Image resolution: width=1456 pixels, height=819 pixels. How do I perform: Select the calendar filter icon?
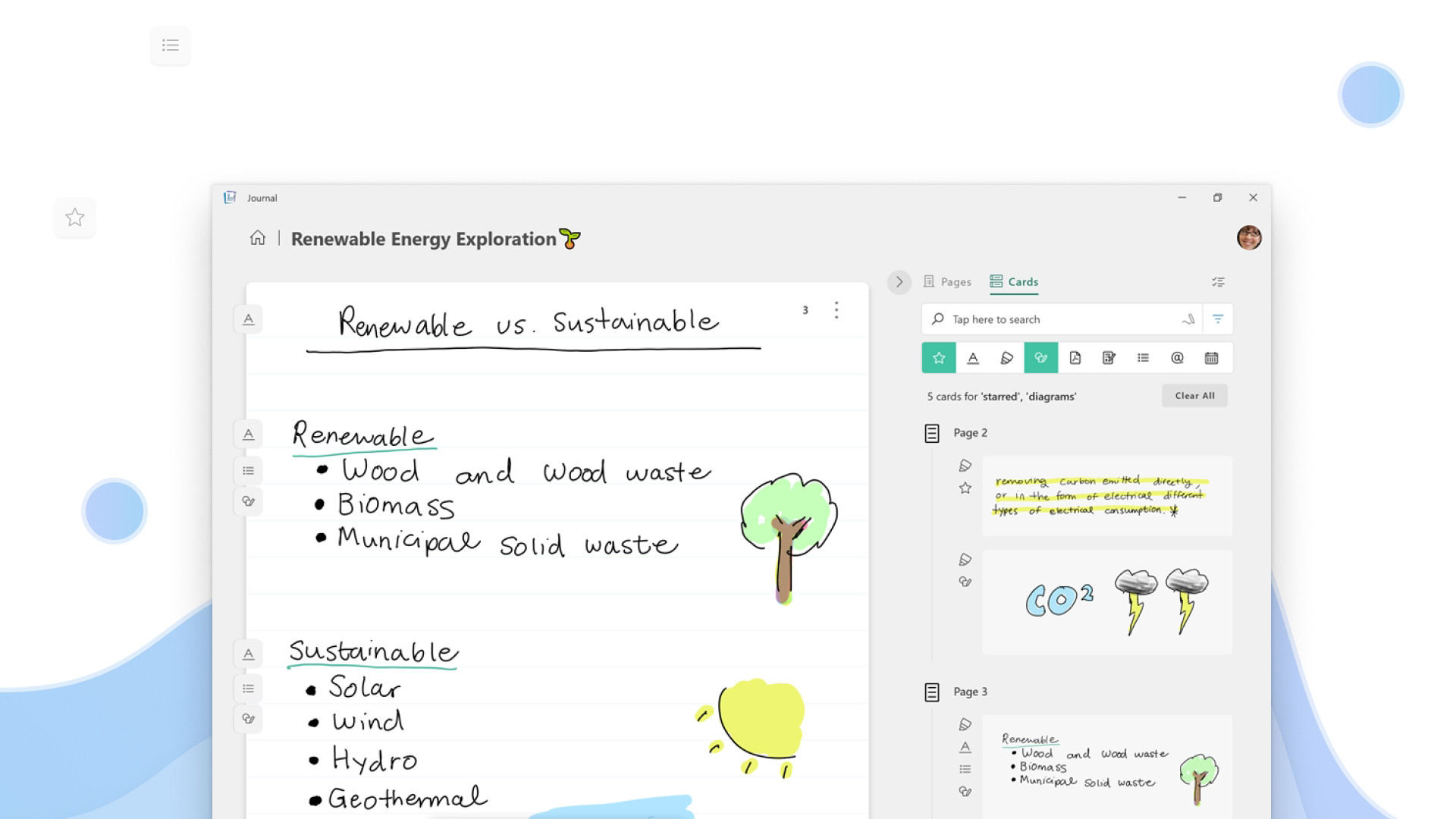coord(1211,358)
